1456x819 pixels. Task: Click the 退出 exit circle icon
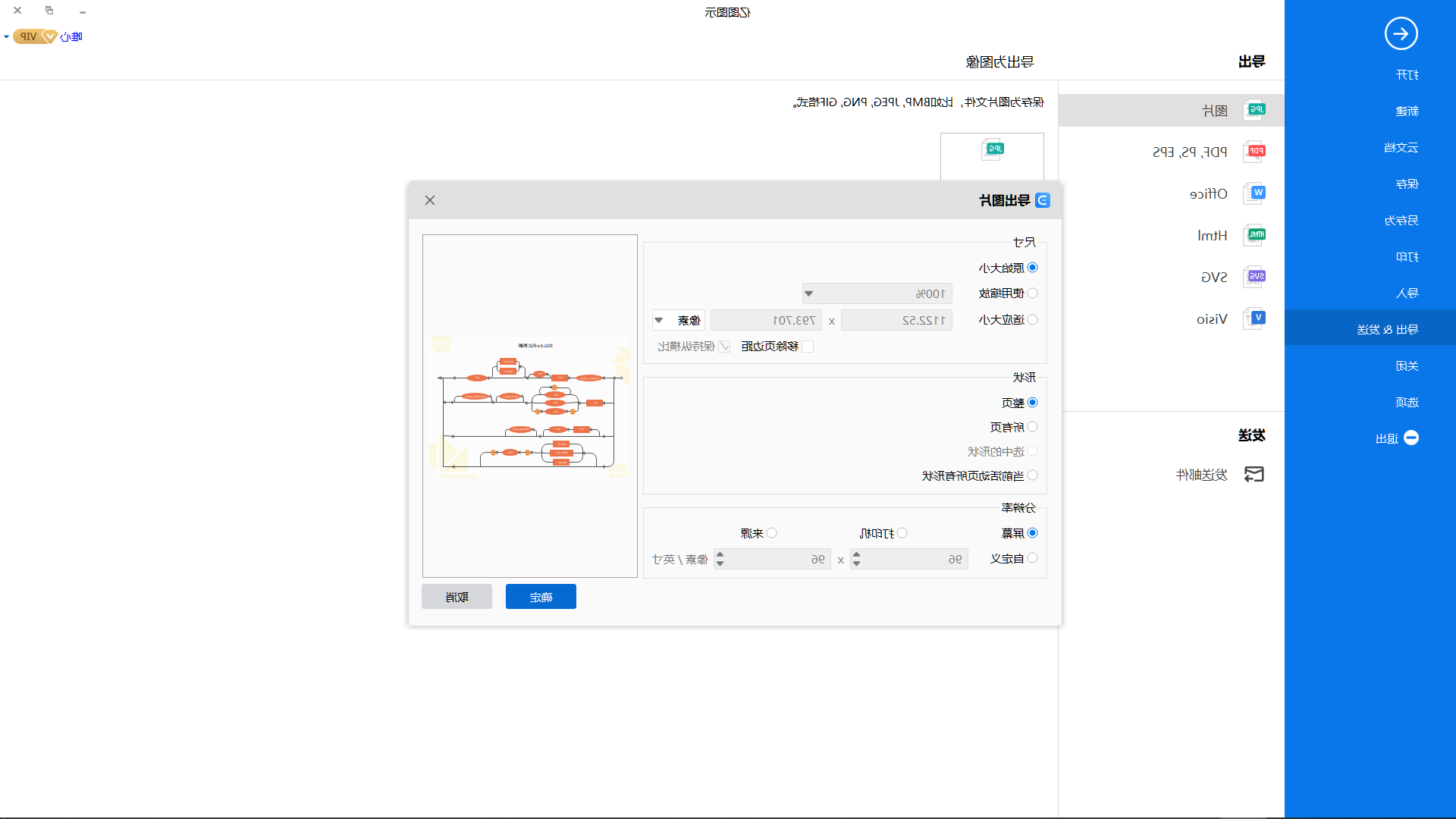point(1411,438)
